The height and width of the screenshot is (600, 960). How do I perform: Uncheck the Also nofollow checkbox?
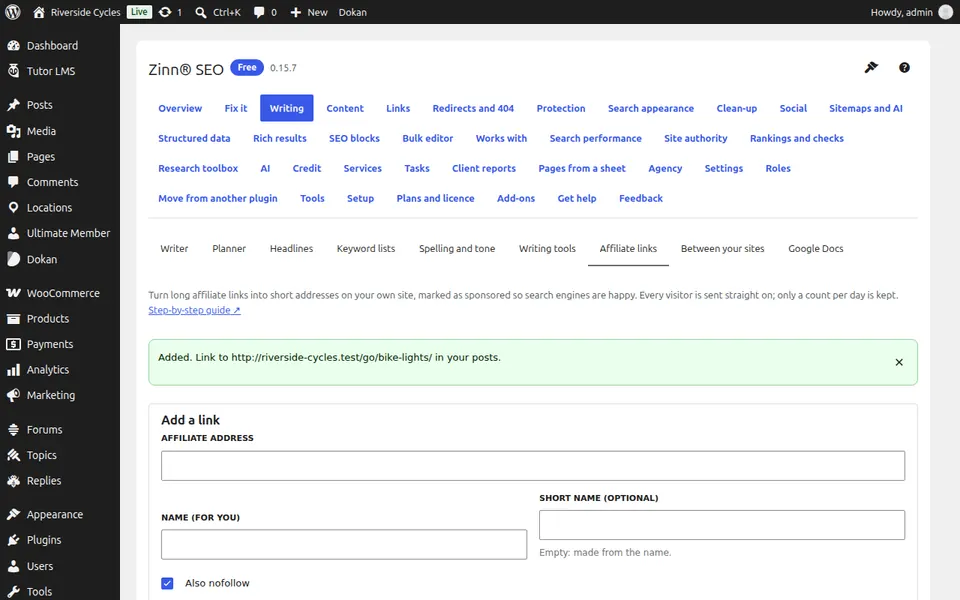click(167, 583)
